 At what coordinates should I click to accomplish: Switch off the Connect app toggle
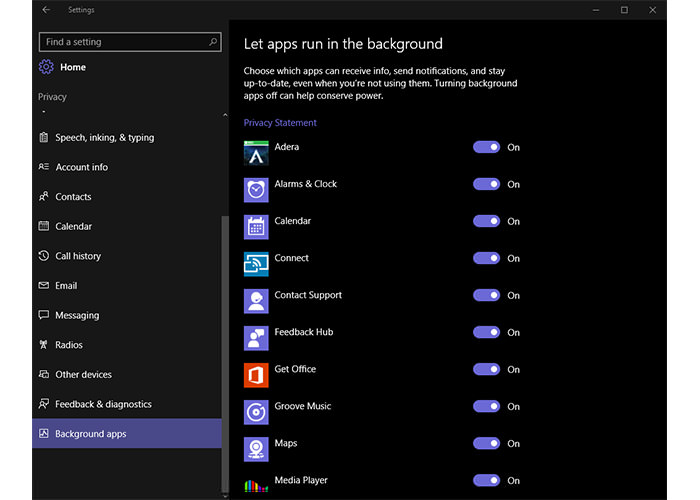pyautogui.click(x=486, y=258)
